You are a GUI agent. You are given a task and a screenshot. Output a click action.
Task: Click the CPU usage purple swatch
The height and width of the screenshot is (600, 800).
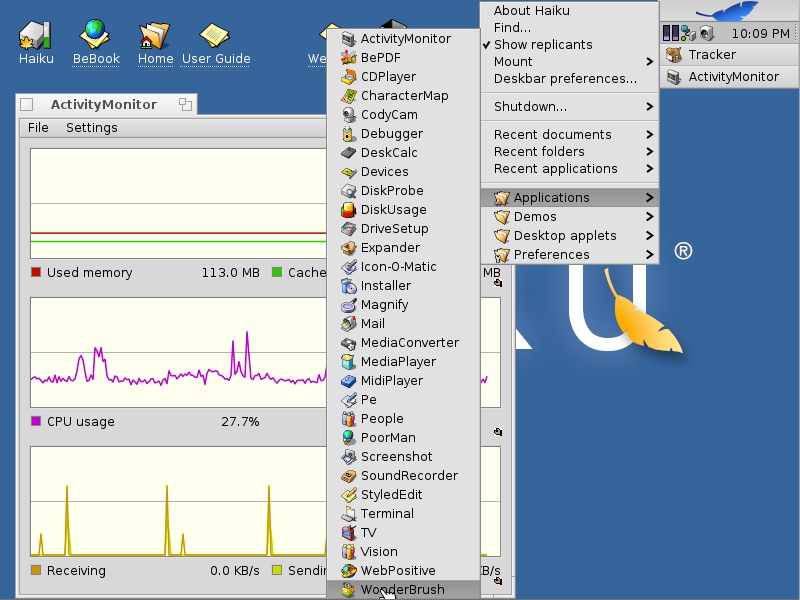[36, 421]
